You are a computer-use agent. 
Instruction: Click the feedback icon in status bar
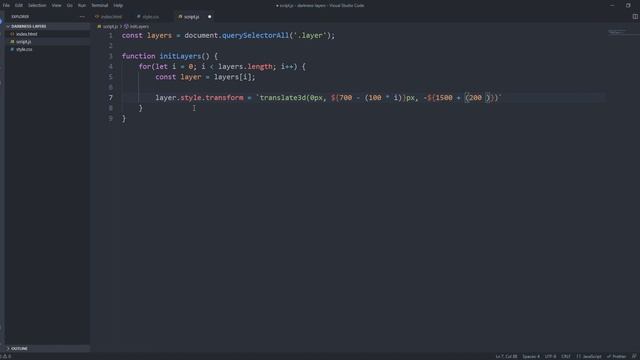(x=634, y=356)
